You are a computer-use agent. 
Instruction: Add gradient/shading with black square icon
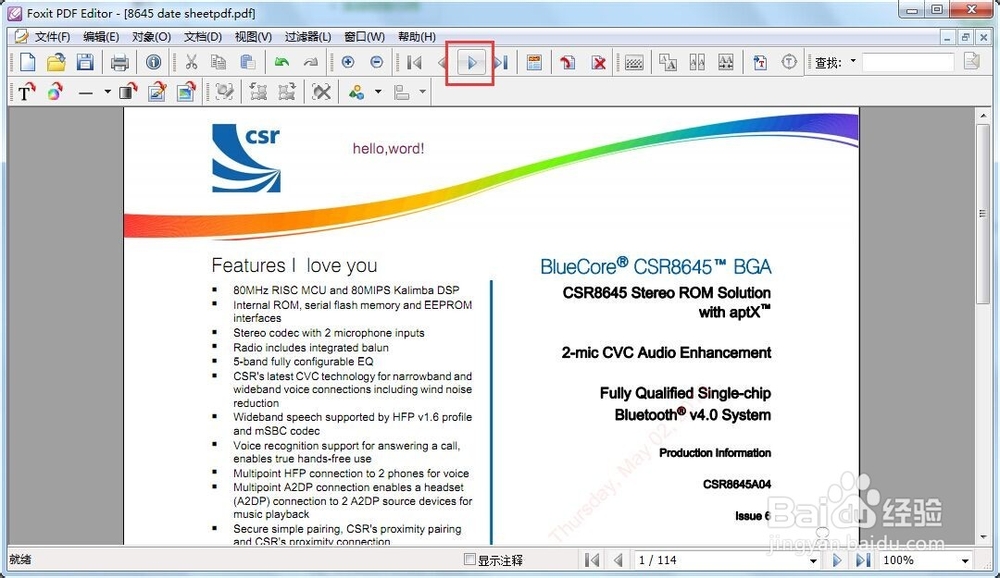click(x=128, y=93)
